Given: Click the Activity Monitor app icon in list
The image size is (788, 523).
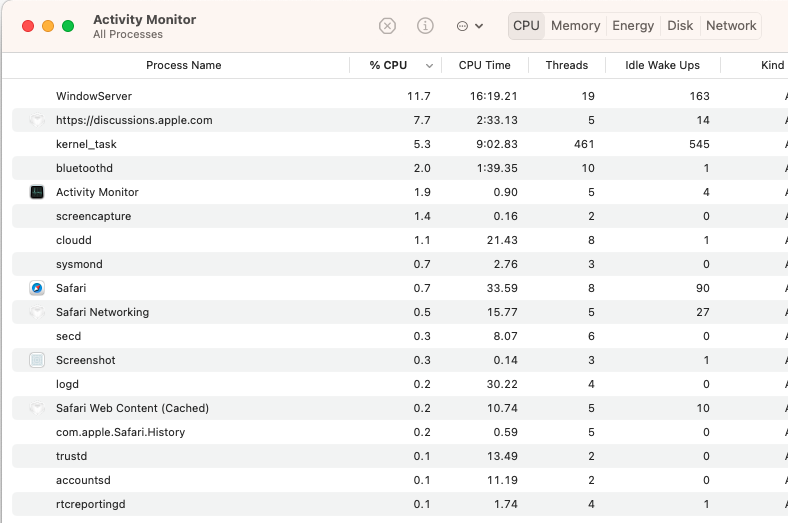Looking at the screenshot, I should tap(37, 192).
